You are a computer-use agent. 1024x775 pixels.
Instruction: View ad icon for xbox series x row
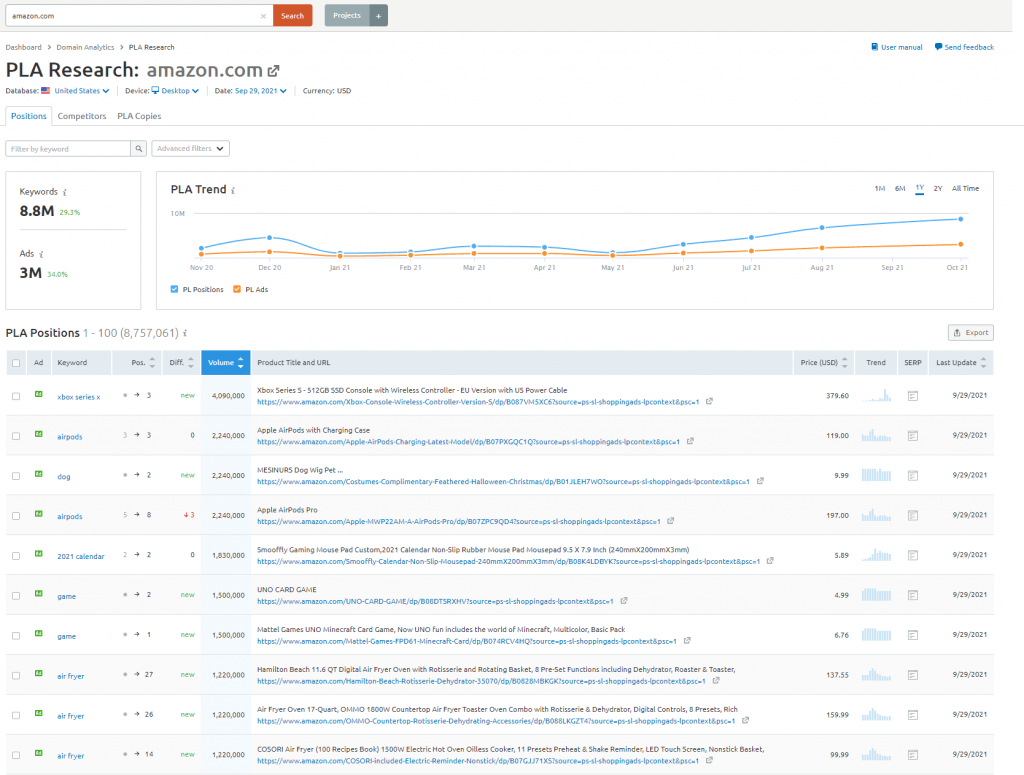(39, 394)
